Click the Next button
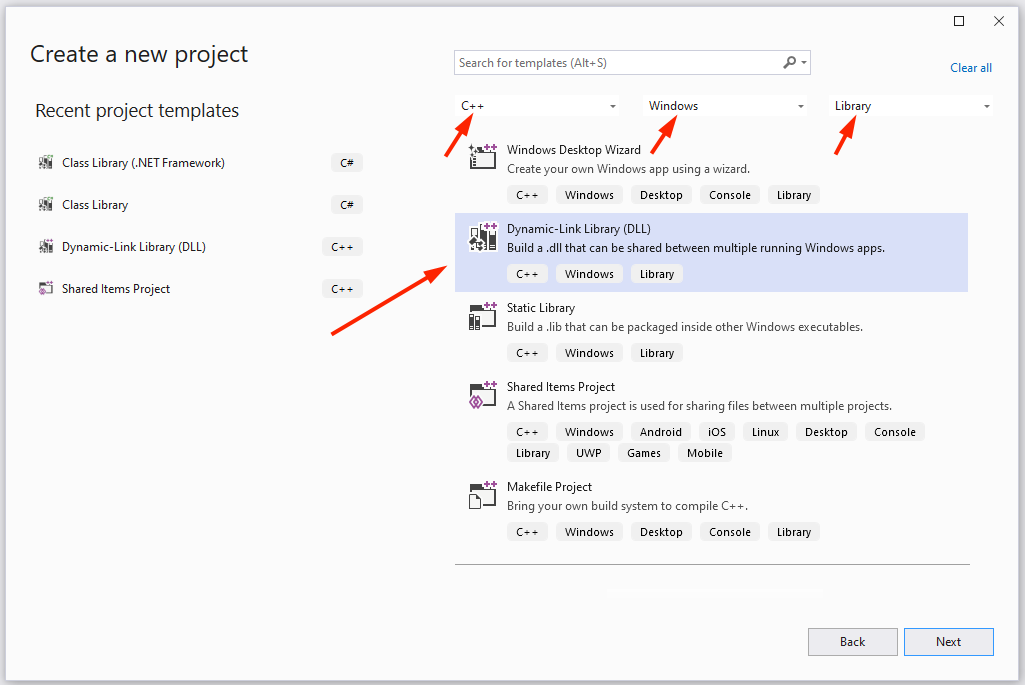Screen dimensions: 1025x685 click(x=949, y=642)
